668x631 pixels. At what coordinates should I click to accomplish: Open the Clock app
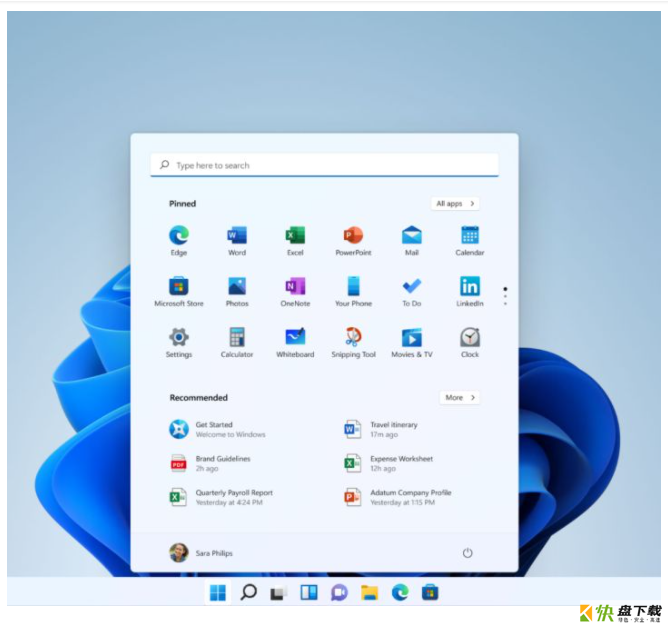470,343
